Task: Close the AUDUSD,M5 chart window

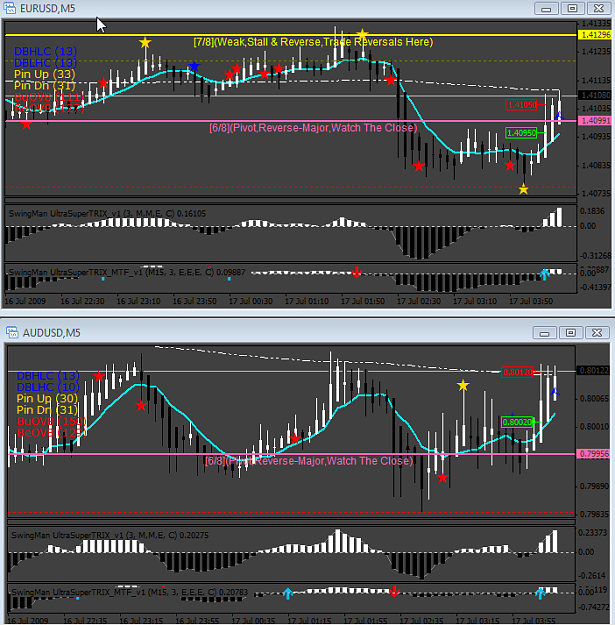Action: [597, 332]
